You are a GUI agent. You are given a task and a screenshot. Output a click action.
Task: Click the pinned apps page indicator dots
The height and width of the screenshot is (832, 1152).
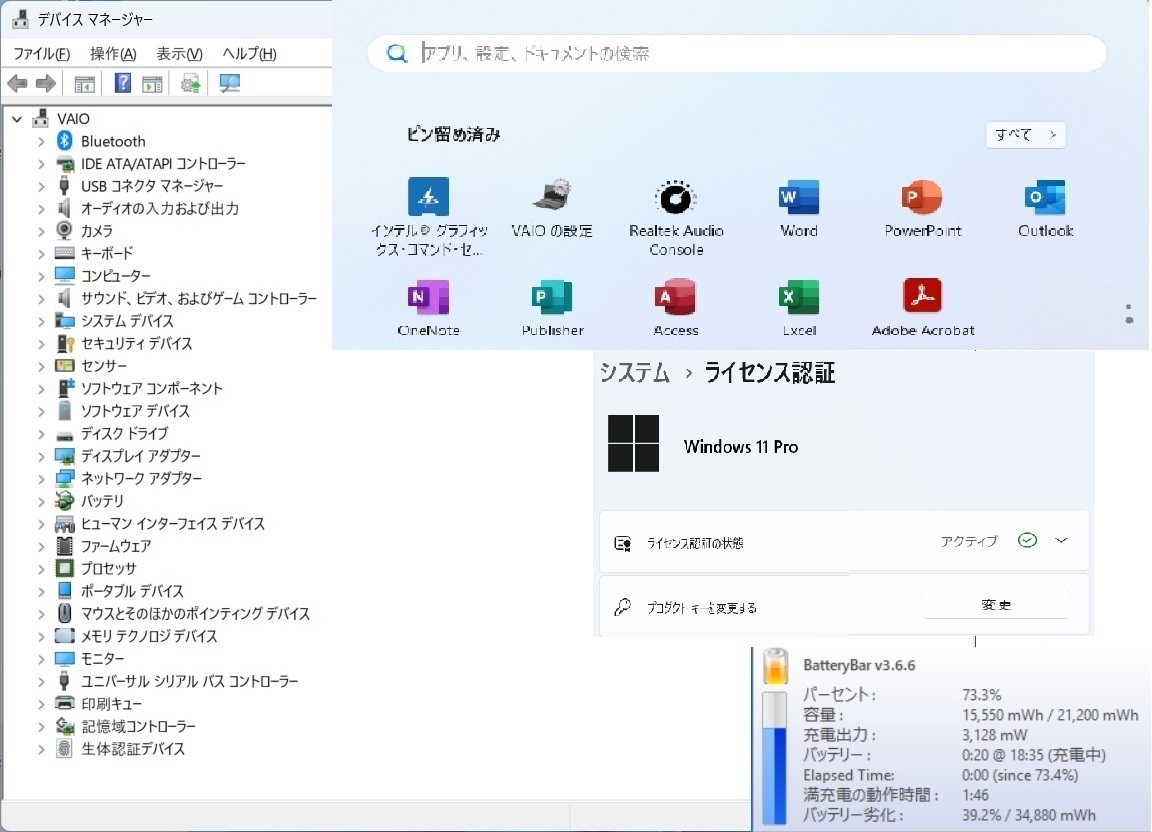(1129, 313)
